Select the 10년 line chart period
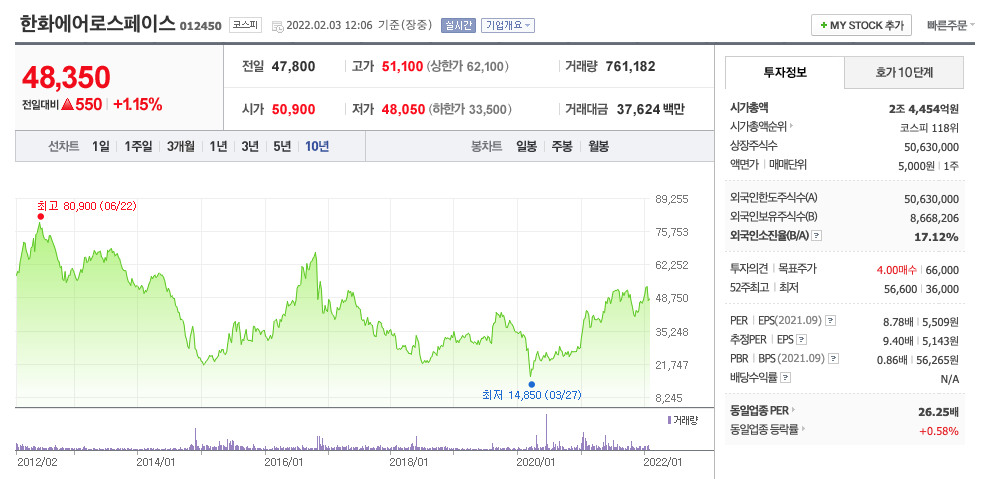Image resolution: width=992 pixels, height=479 pixels. click(317, 146)
